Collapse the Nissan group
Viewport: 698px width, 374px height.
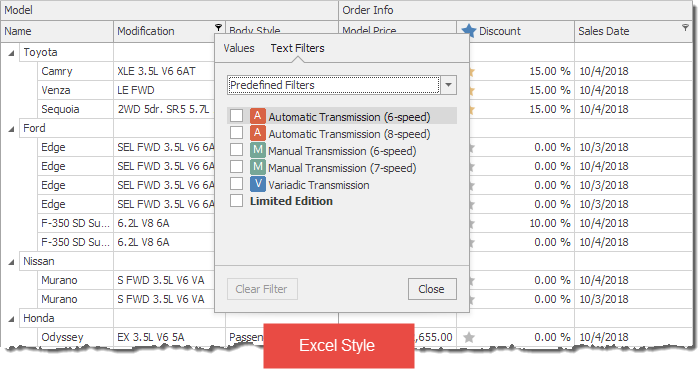pos(11,262)
